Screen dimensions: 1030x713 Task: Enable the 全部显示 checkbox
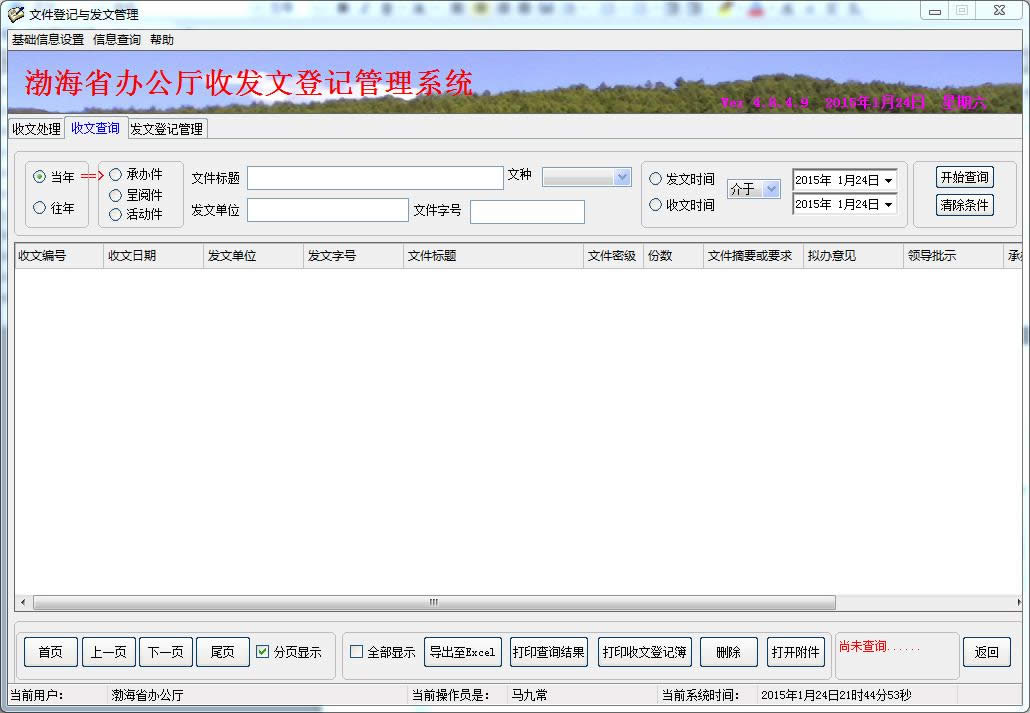click(x=357, y=652)
